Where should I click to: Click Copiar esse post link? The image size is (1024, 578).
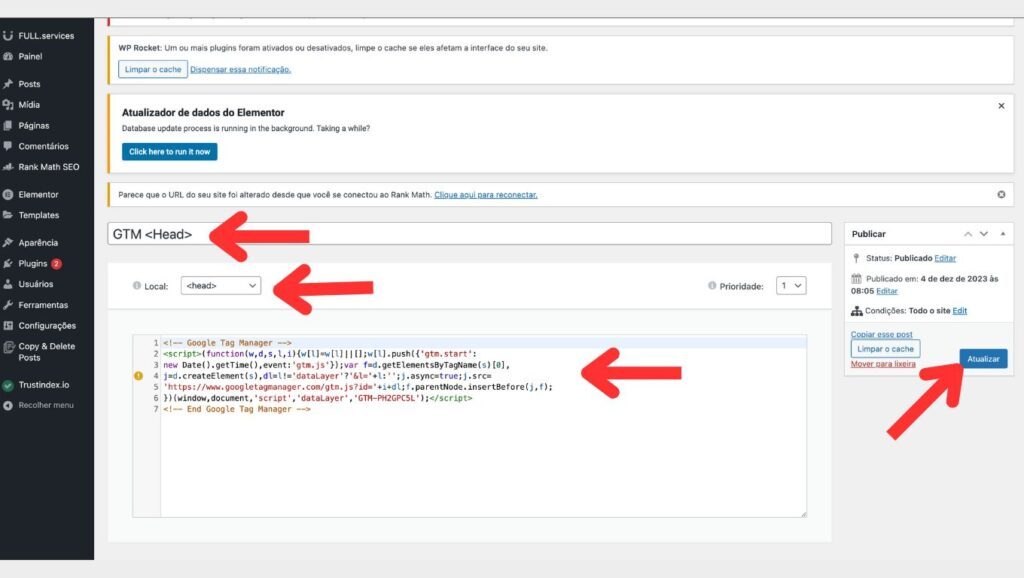(x=882, y=334)
